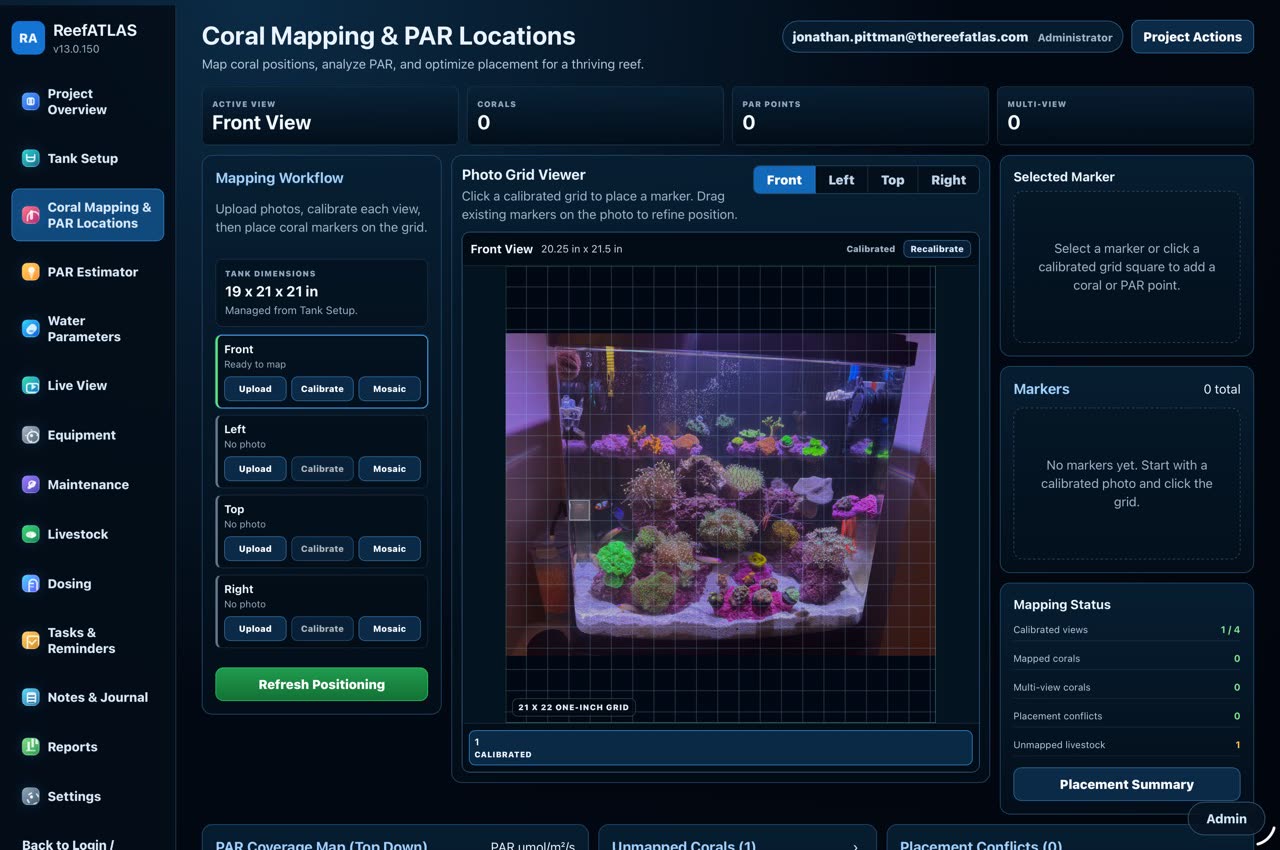
Task: Click the Corals counter card
Action: pyautogui.click(x=595, y=115)
